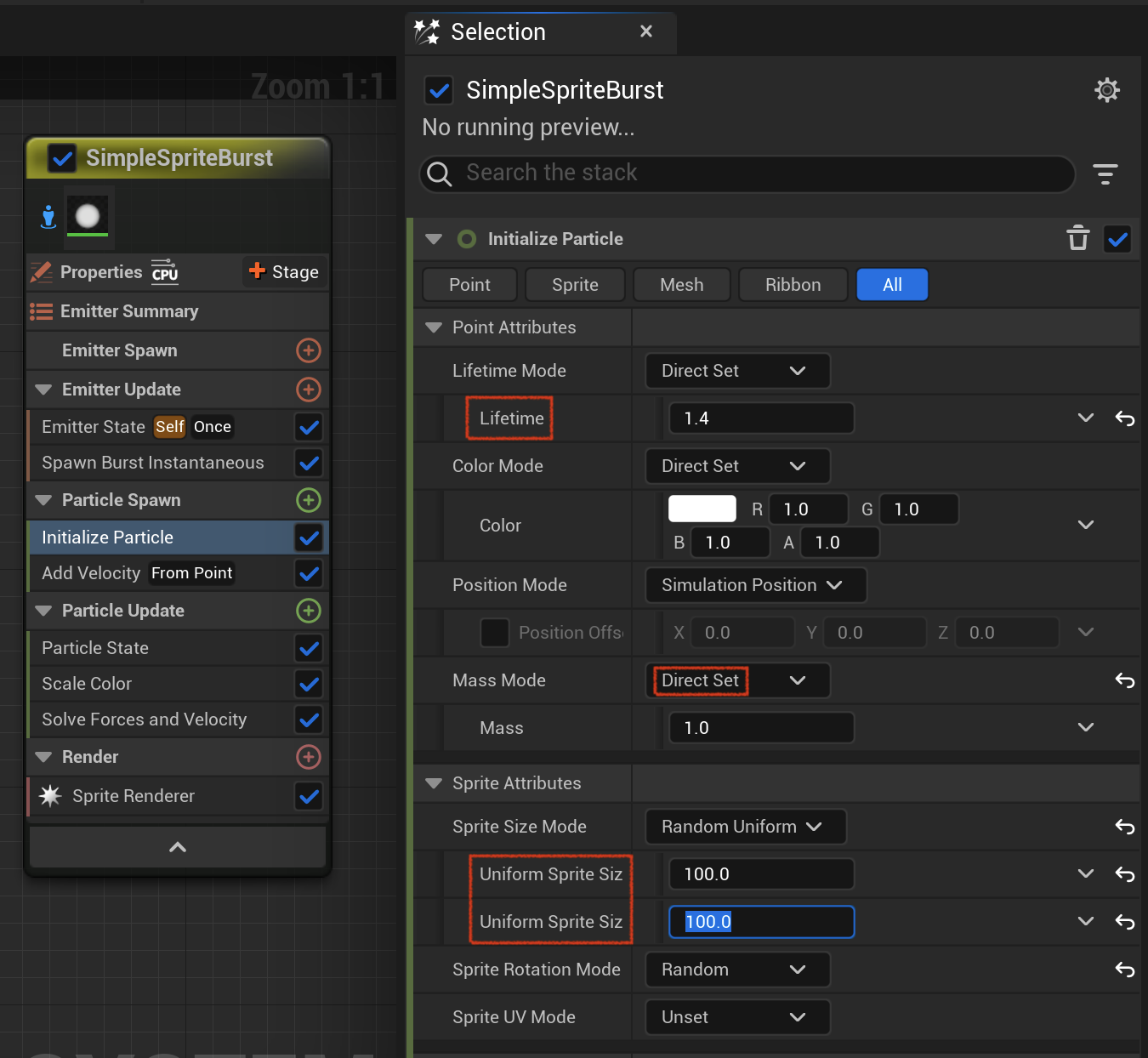Open Sprite UV Mode Unset dropdown
Screen dimensions: 1148x1058
[x=737, y=1016]
